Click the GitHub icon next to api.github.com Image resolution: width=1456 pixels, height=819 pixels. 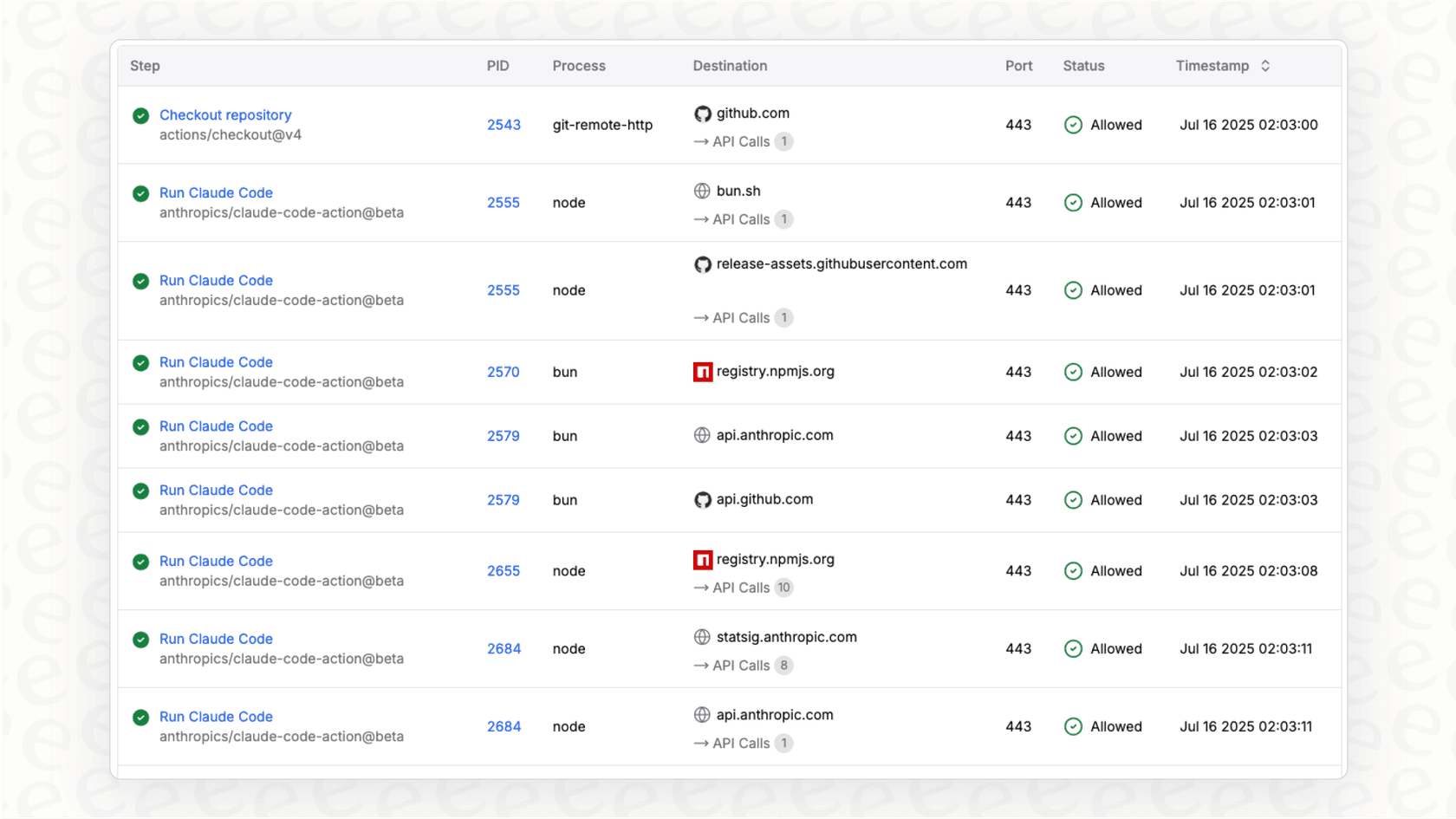click(x=702, y=499)
